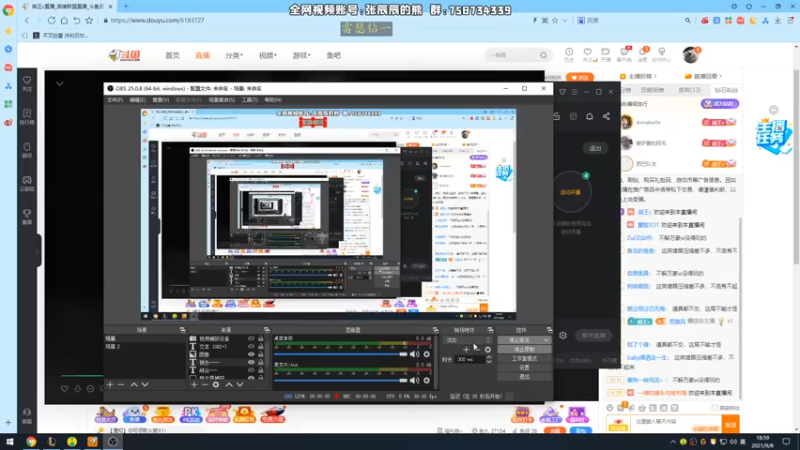This screenshot has height=450, width=800.
Task: Add a new source in sources panel
Action: click(x=194, y=385)
